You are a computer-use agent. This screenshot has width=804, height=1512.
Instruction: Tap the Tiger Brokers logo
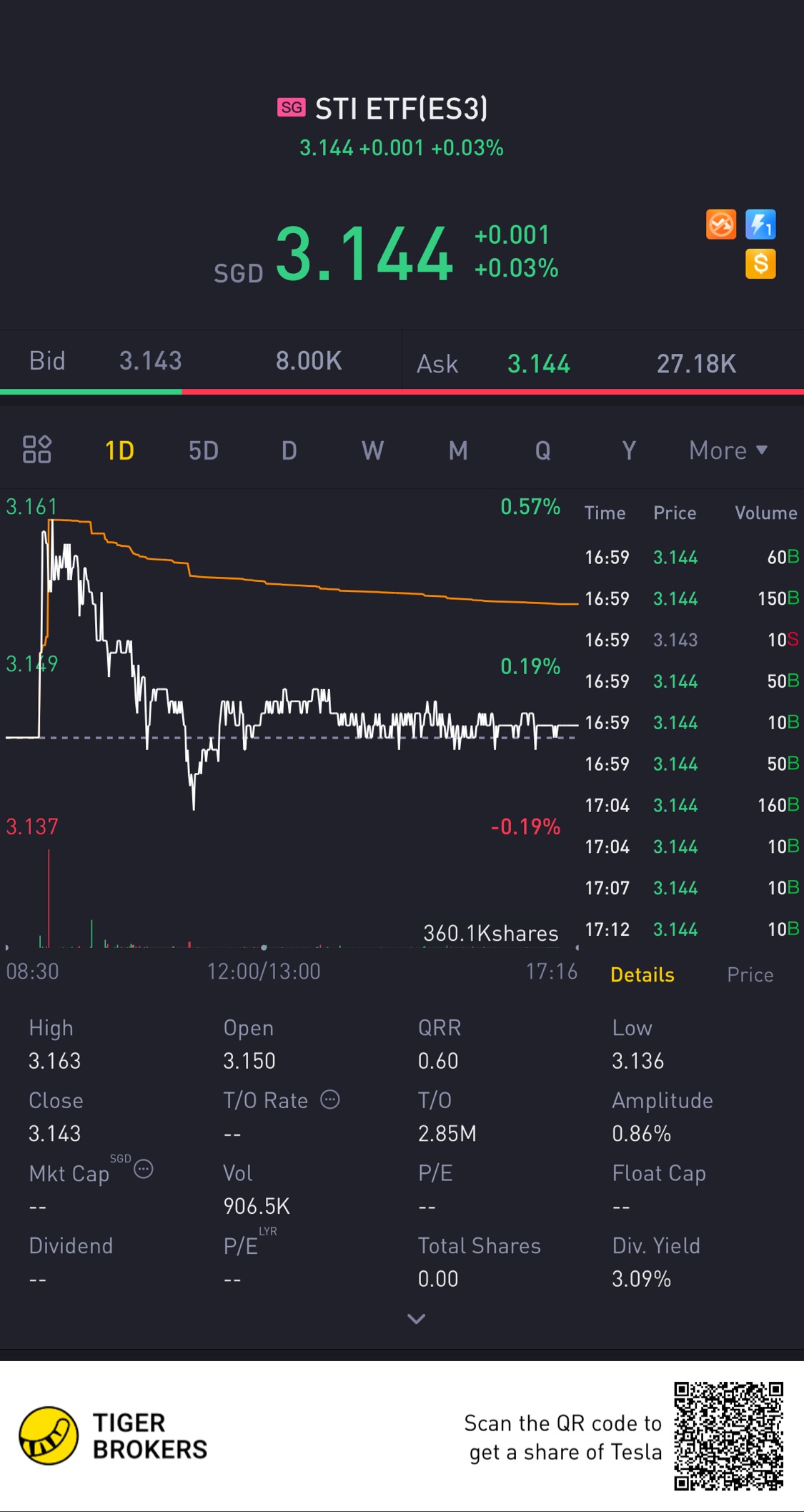tap(113, 1436)
